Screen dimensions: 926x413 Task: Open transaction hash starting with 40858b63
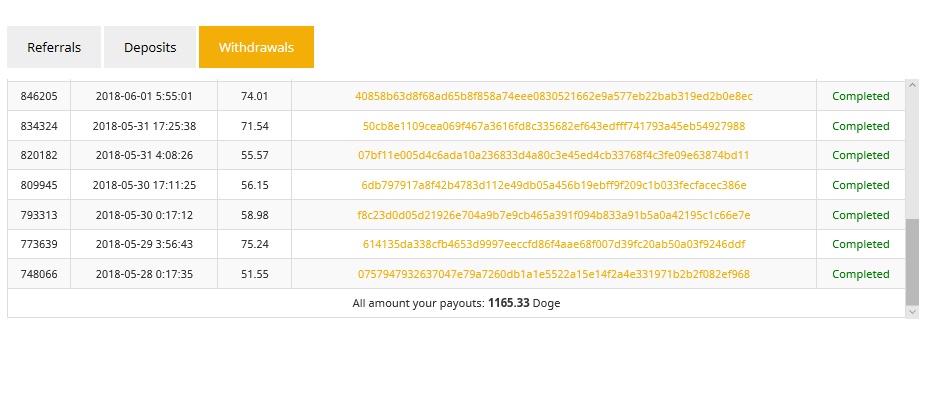[554, 96]
